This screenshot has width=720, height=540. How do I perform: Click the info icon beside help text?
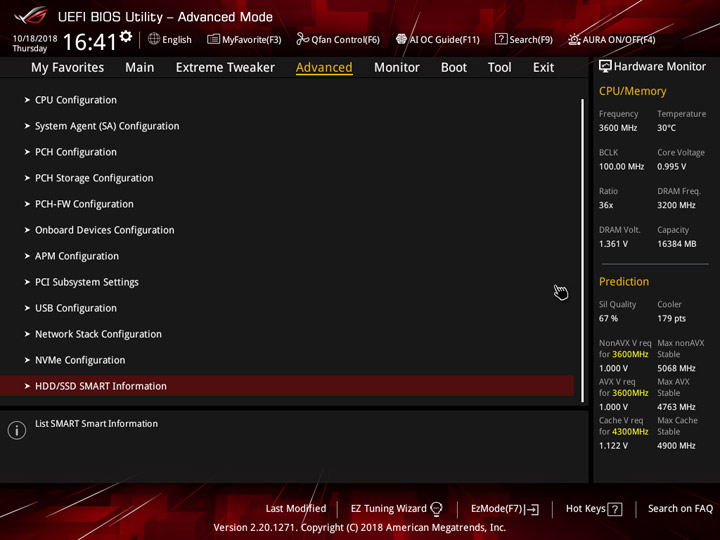click(17, 430)
